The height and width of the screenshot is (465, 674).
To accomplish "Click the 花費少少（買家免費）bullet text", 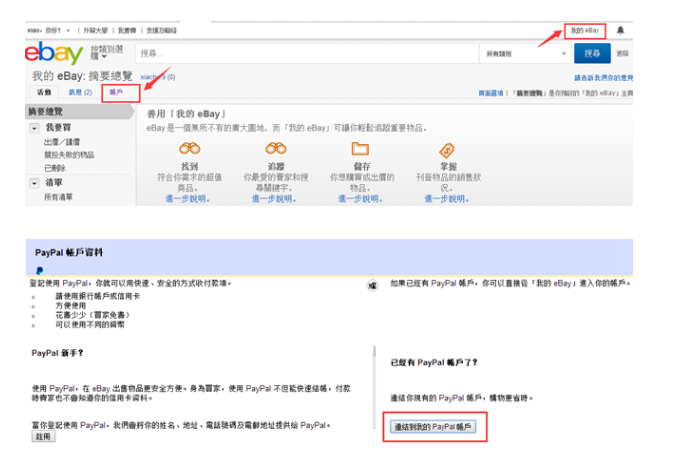I will point(93,315).
